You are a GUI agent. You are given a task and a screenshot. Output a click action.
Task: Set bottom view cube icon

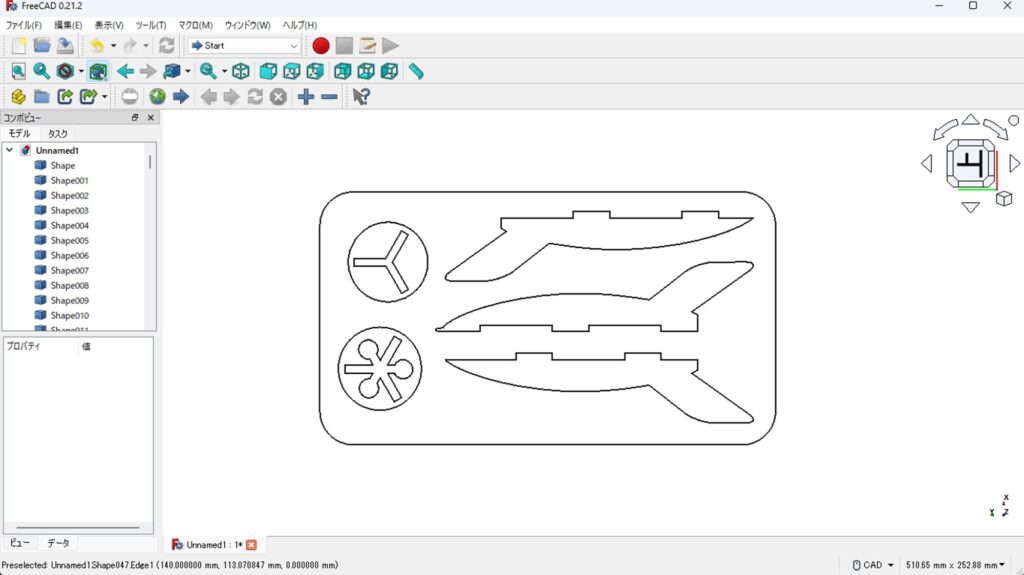click(x=366, y=71)
